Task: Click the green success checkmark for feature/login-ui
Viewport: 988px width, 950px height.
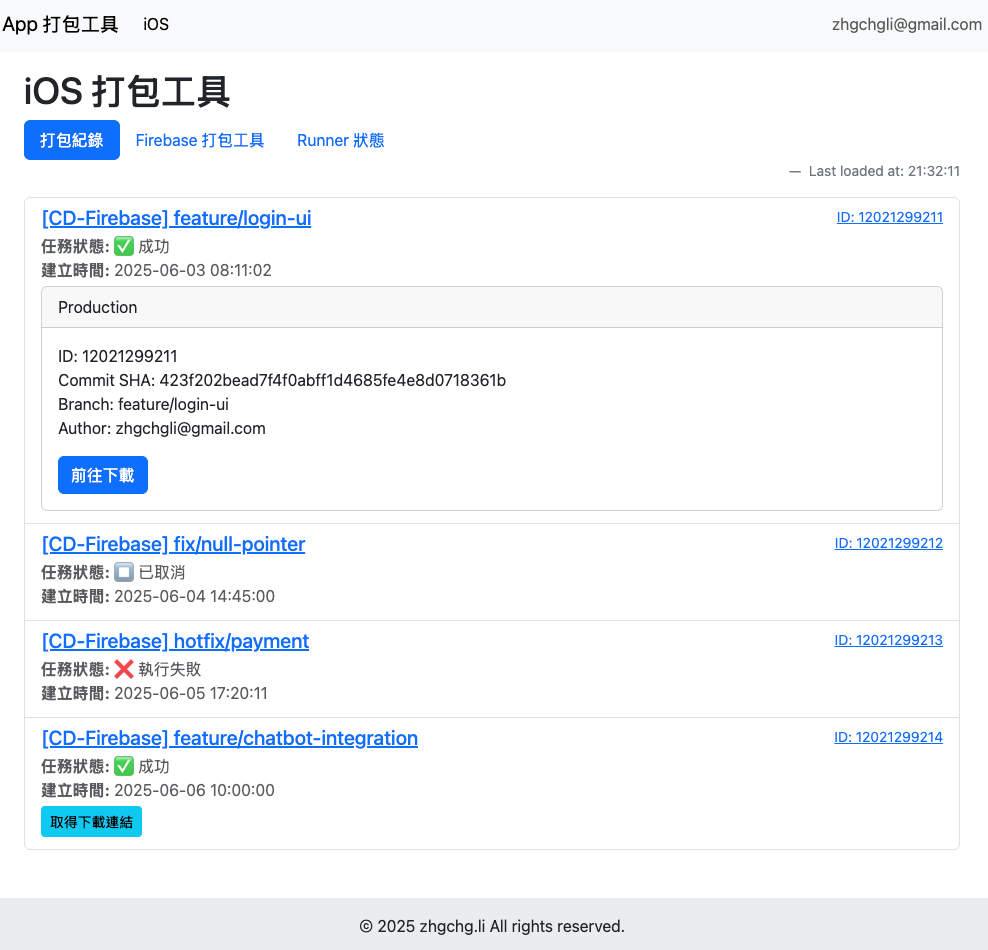Action: (x=124, y=246)
